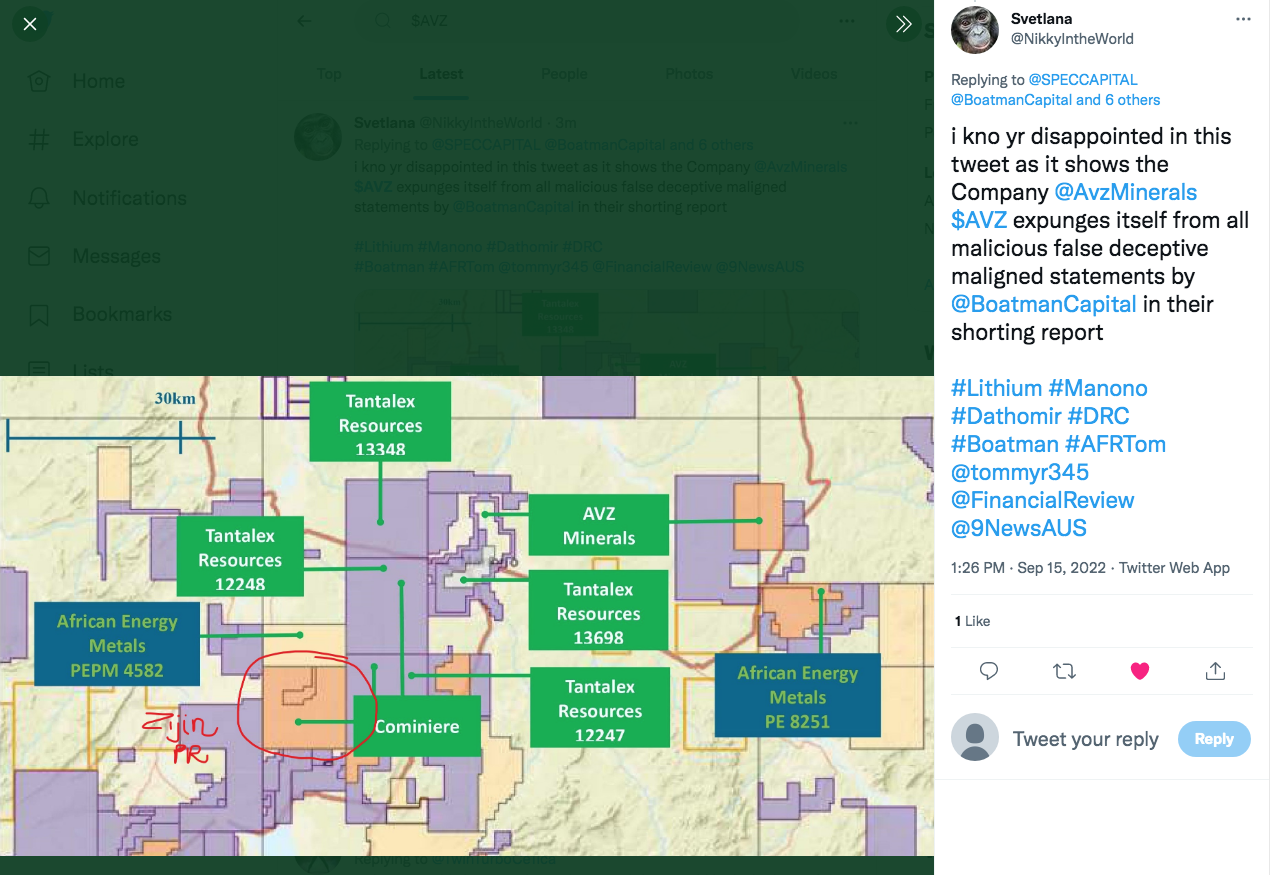
Task: Click the $AVZ cashtag link
Action: pos(979,220)
